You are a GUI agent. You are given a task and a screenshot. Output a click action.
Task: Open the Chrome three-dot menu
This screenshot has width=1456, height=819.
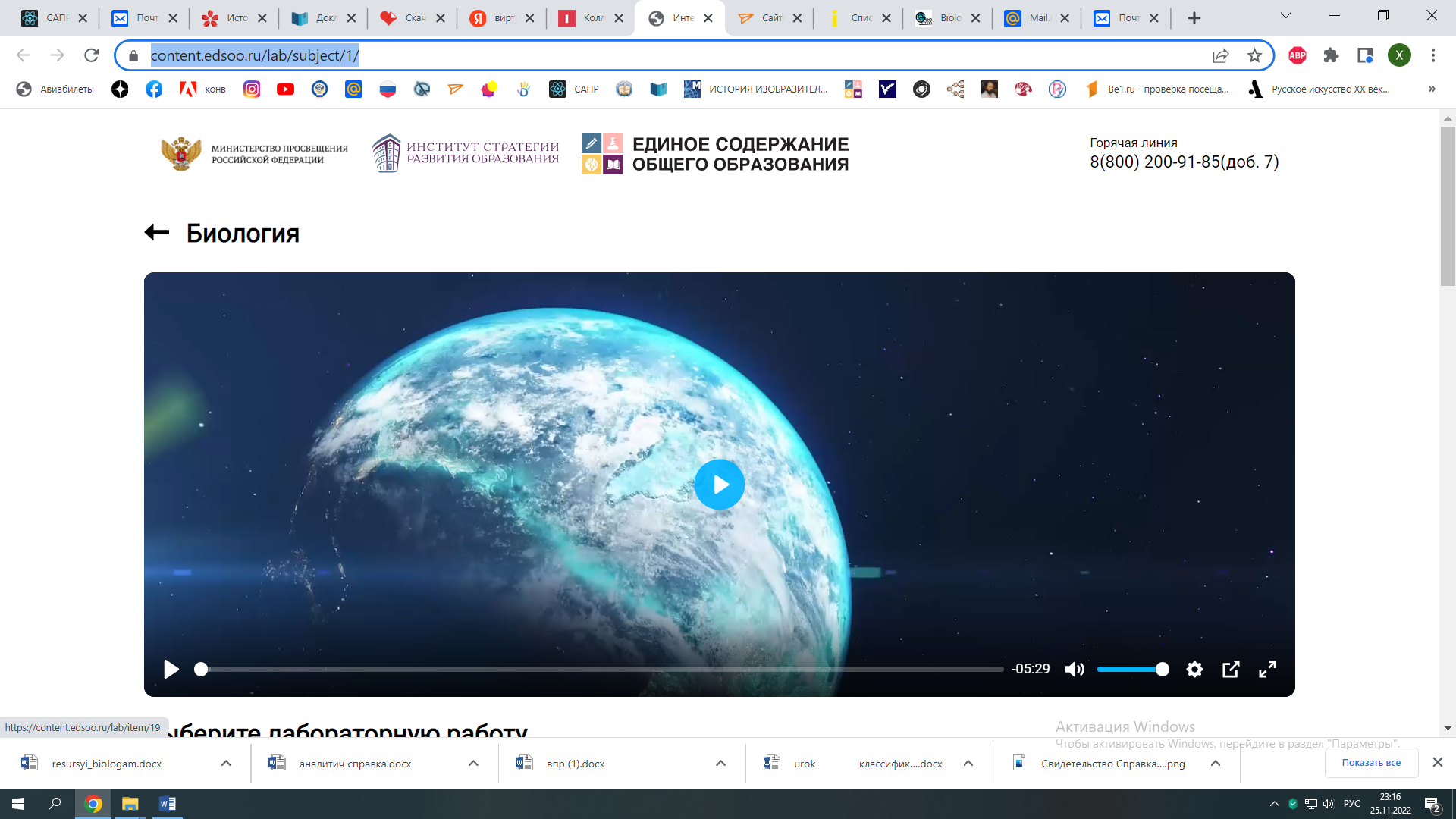tap(1432, 55)
